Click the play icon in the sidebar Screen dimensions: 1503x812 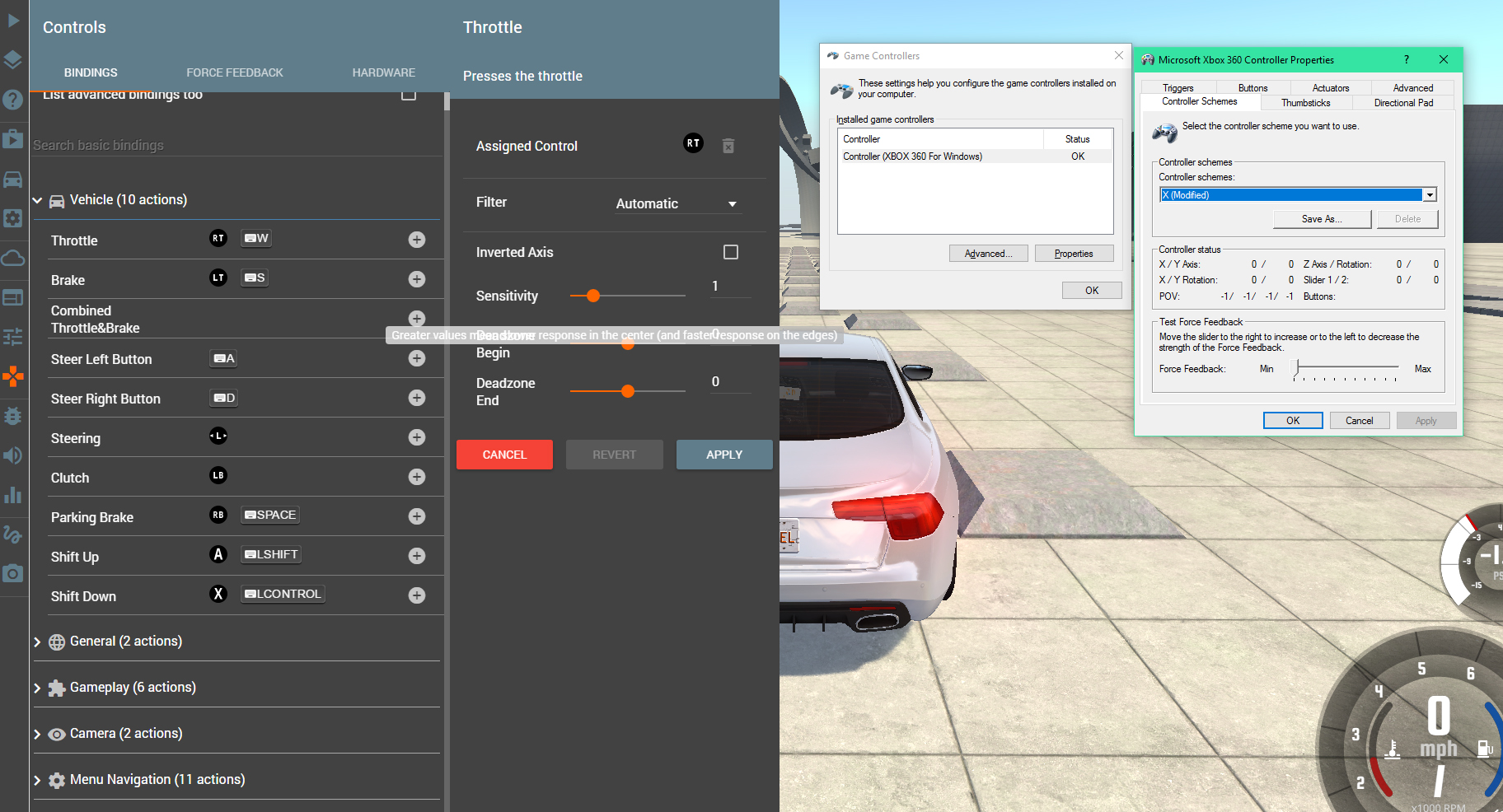click(x=13, y=20)
